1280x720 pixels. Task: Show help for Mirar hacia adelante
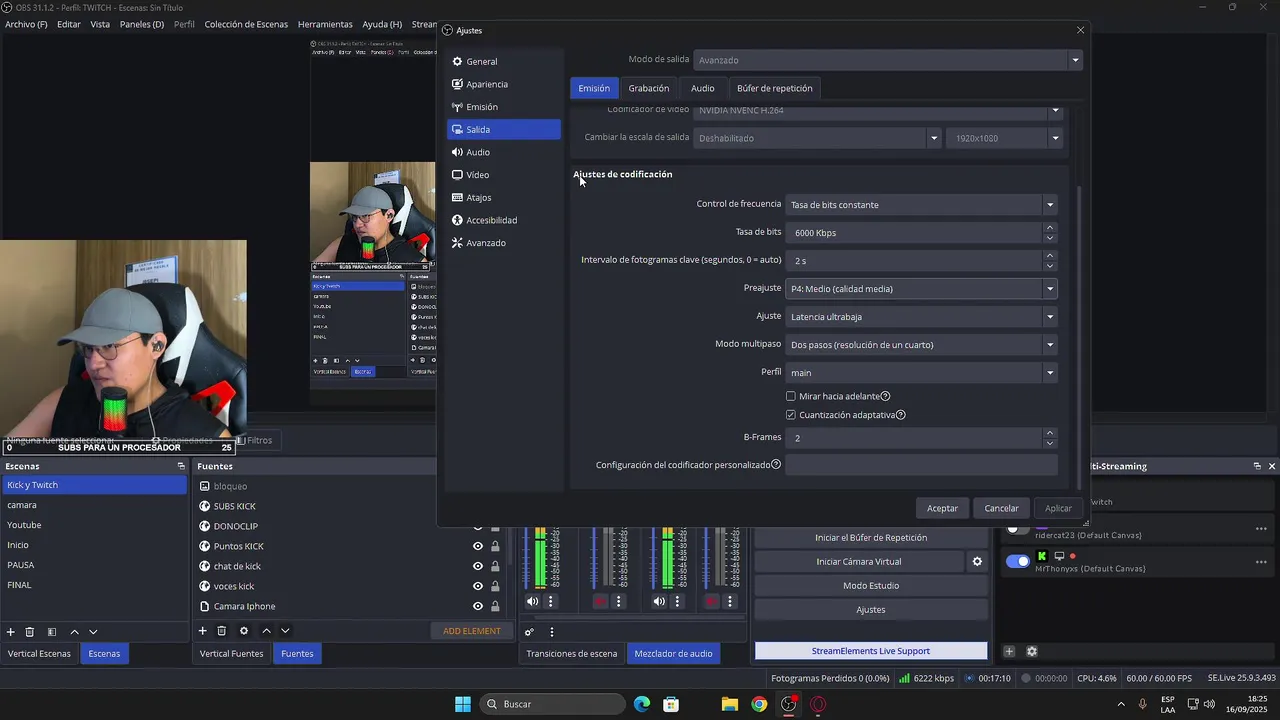(x=885, y=397)
